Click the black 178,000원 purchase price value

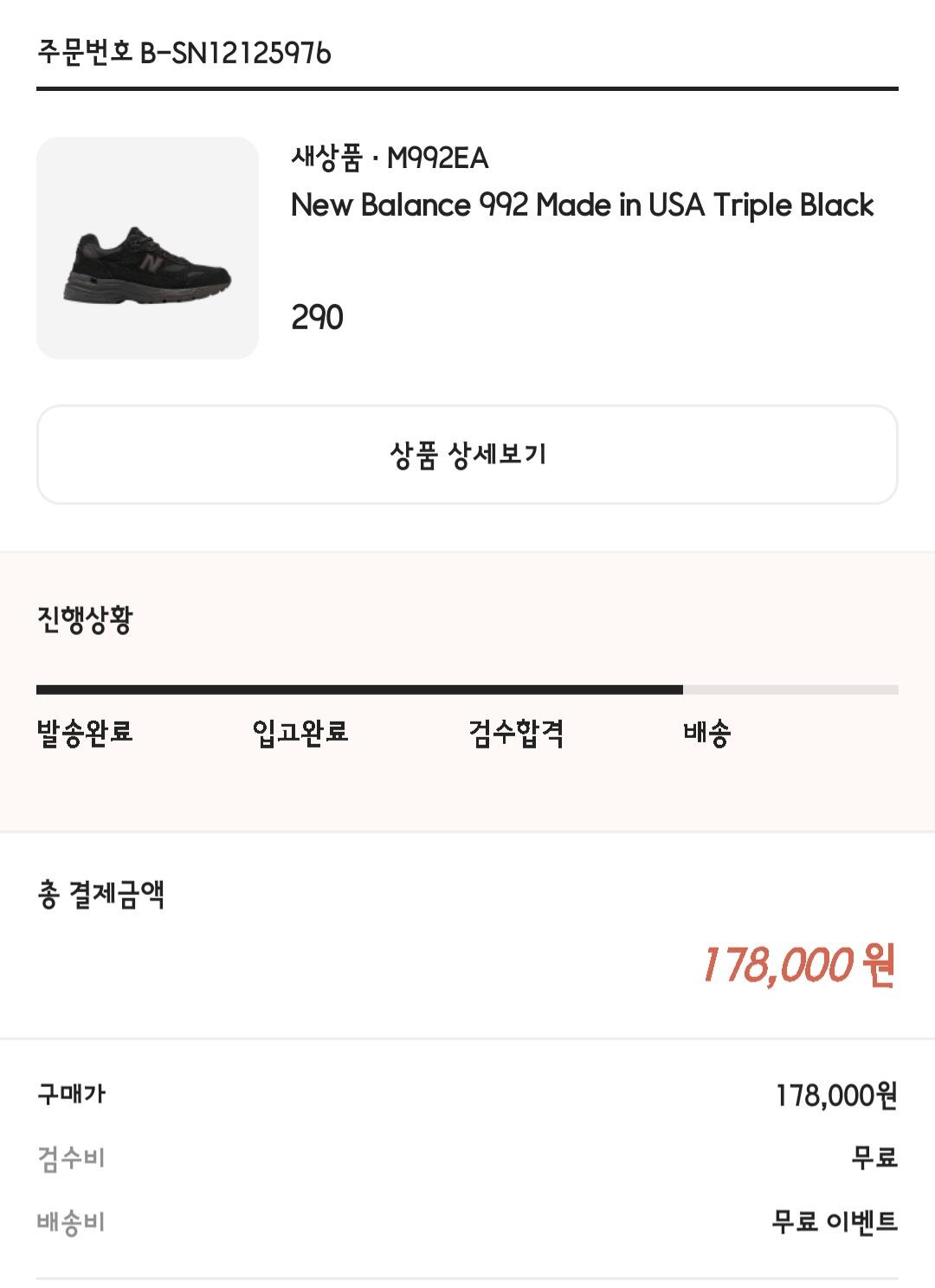(836, 1096)
